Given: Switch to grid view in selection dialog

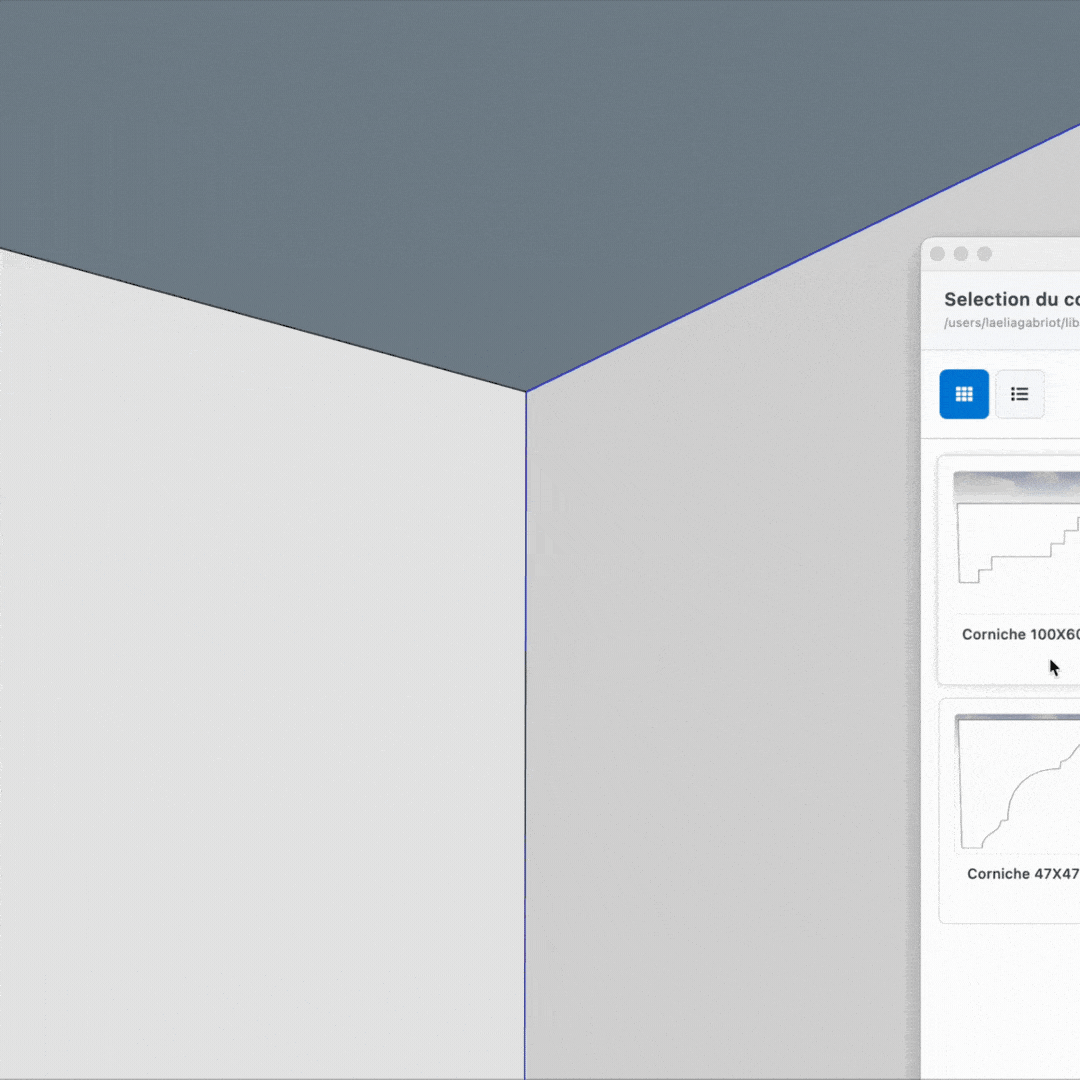Looking at the screenshot, I should pyautogui.click(x=964, y=394).
